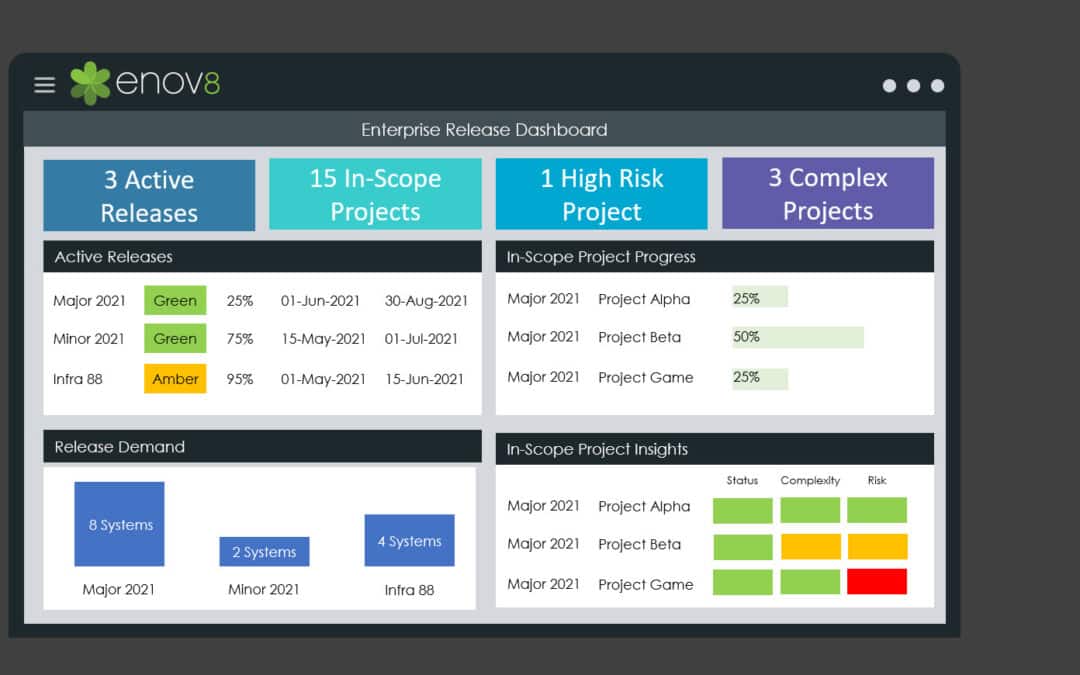Click Project Beta green Status cell
Viewport: 1080px width, 675px height.
click(742, 547)
